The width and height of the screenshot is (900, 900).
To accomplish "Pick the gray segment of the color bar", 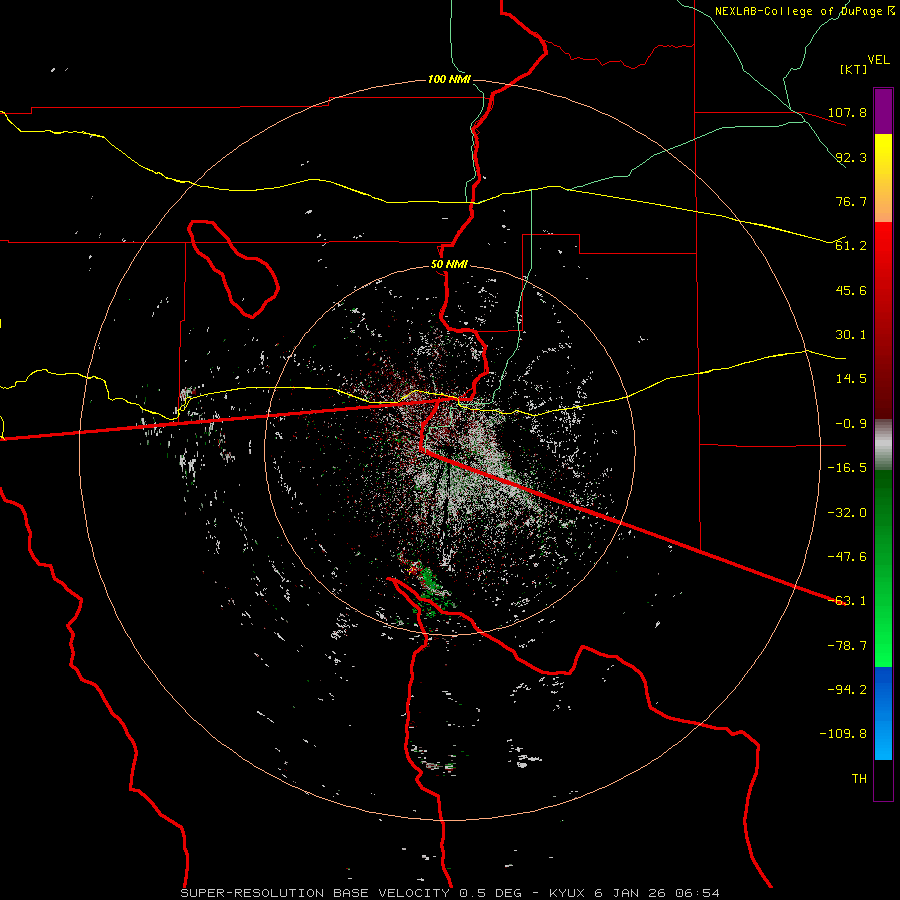I will 883,445.
